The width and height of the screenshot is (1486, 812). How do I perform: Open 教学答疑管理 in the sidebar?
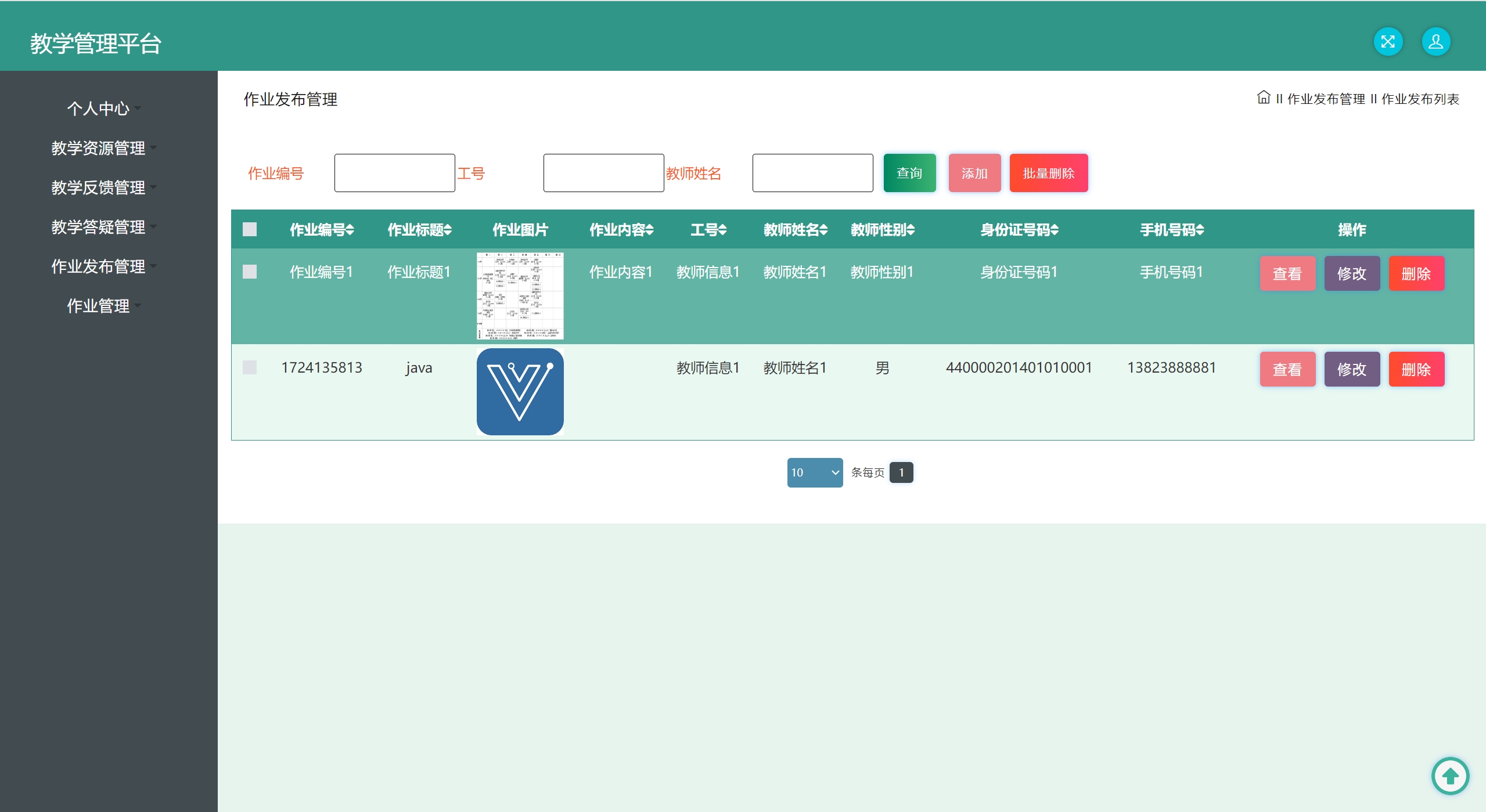tap(99, 227)
